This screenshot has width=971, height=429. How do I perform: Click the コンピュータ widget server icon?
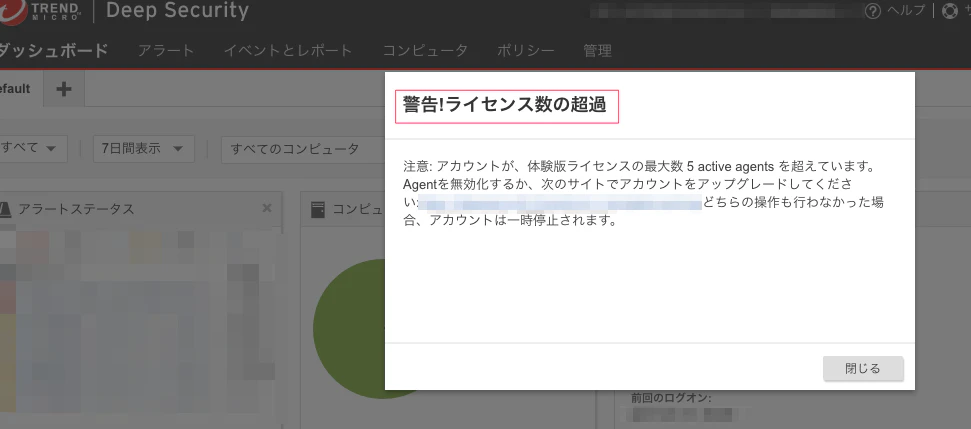click(x=318, y=209)
